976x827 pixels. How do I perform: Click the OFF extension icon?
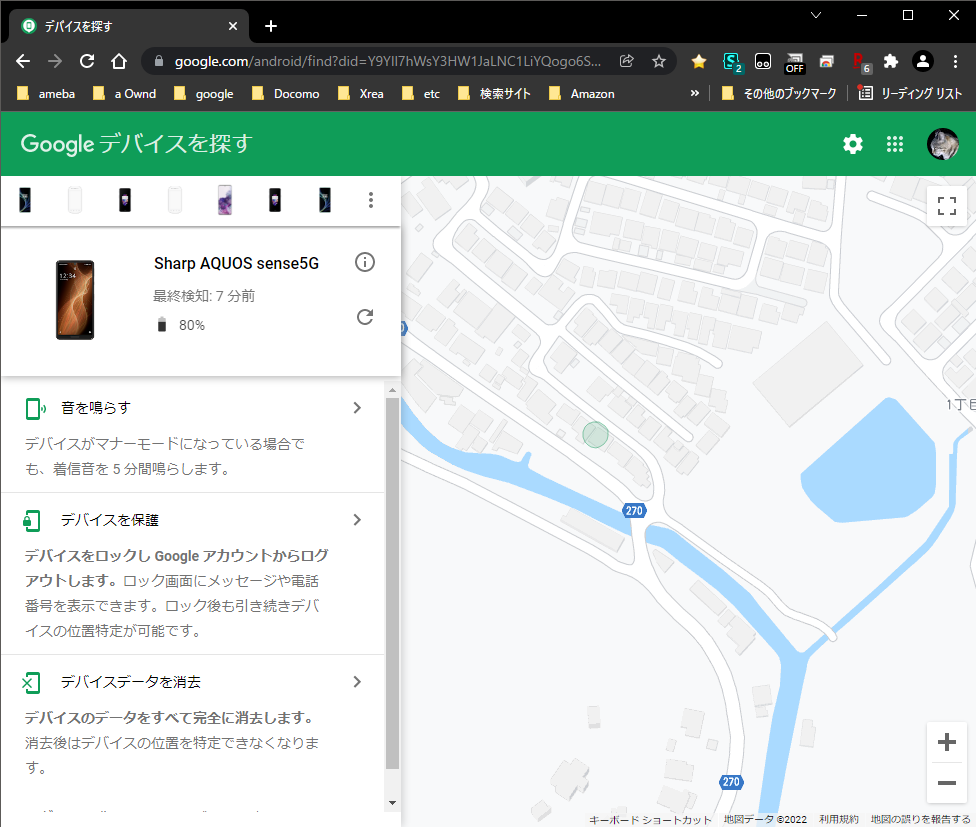click(794, 62)
